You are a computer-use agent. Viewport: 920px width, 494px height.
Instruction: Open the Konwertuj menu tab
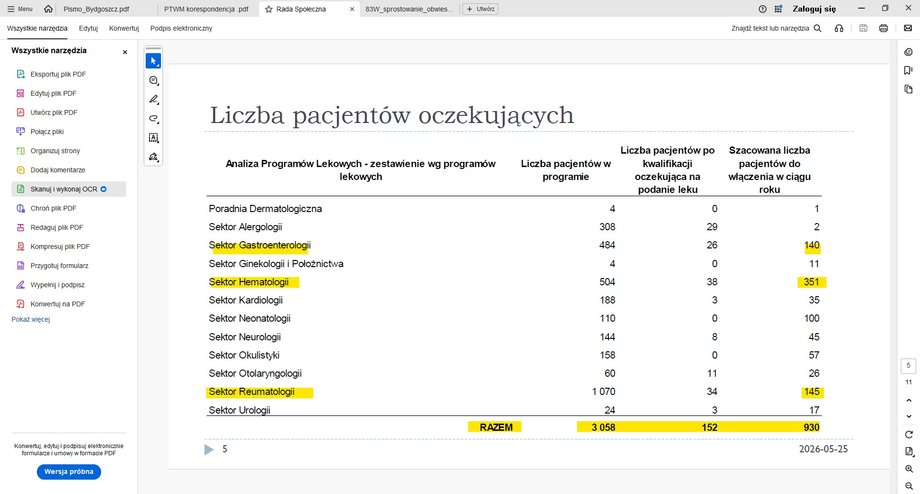coord(124,28)
